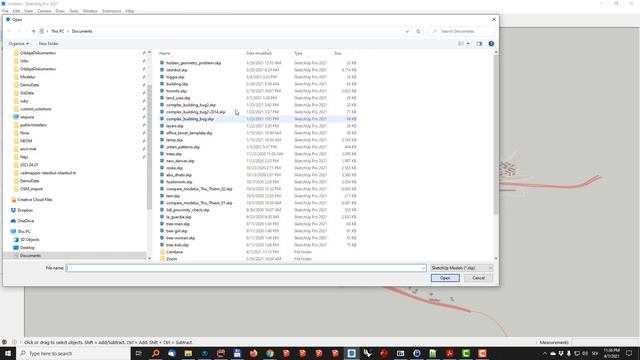The height and width of the screenshot is (360, 640).
Task: Select the file temp.skp
Action: click(174, 140)
